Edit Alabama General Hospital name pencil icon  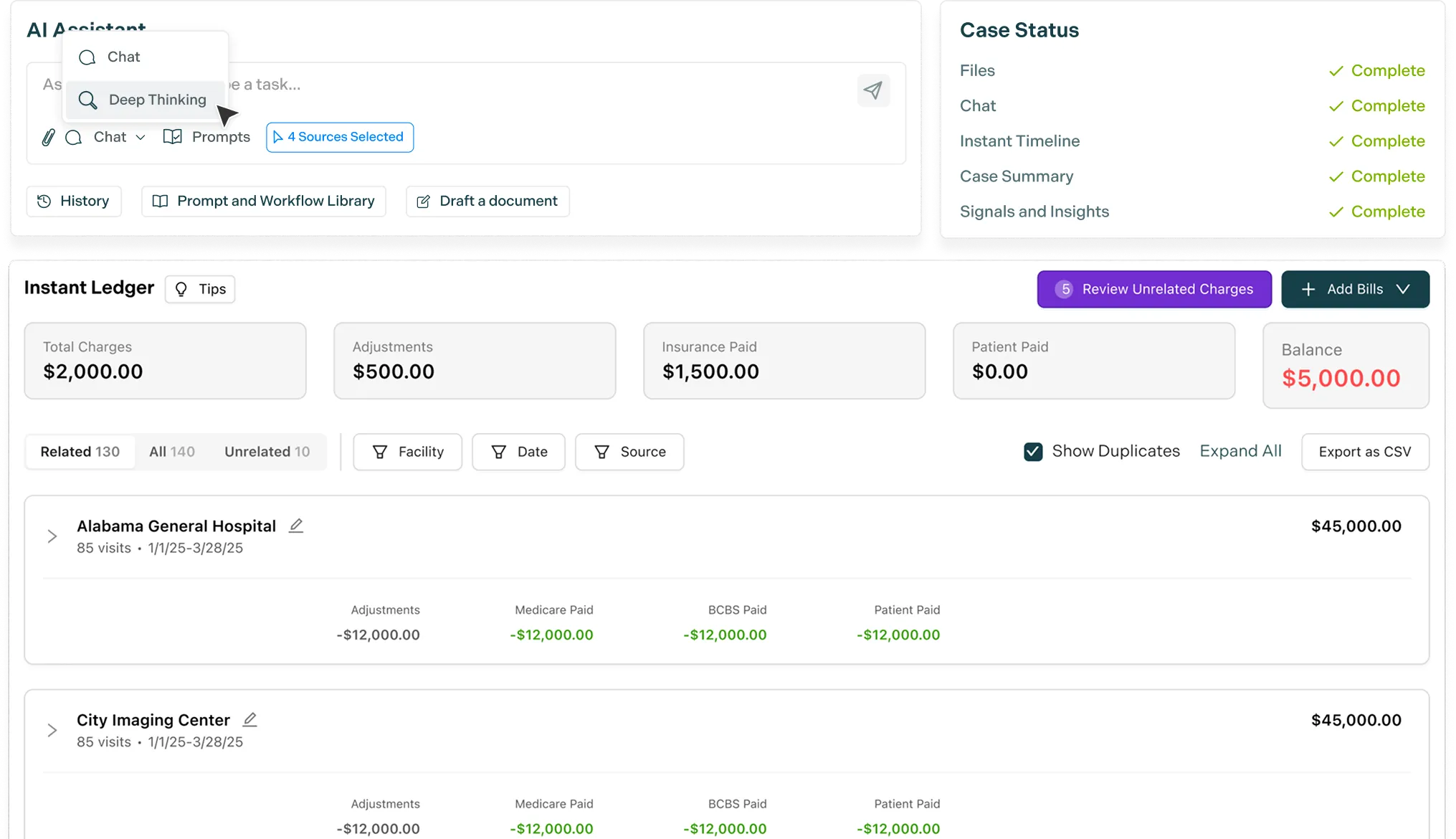[295, 526]
